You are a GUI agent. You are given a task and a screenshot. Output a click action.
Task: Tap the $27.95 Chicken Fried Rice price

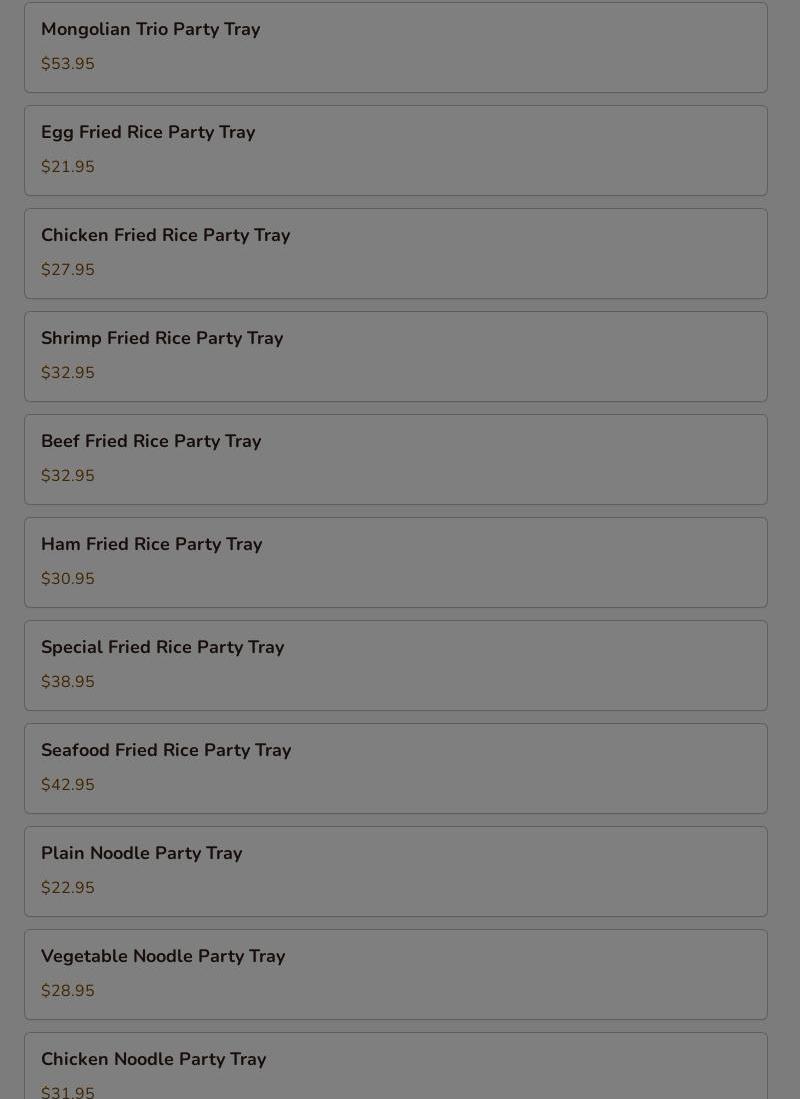pos(68,270)
